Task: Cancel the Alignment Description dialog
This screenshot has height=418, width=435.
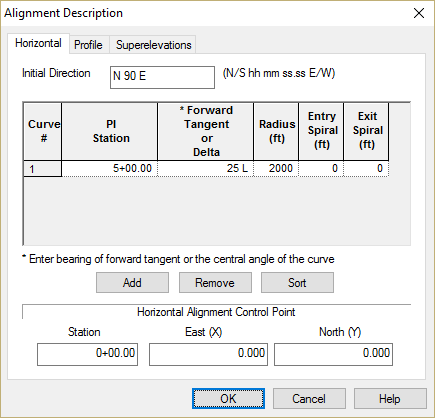Action: point(309,399)
